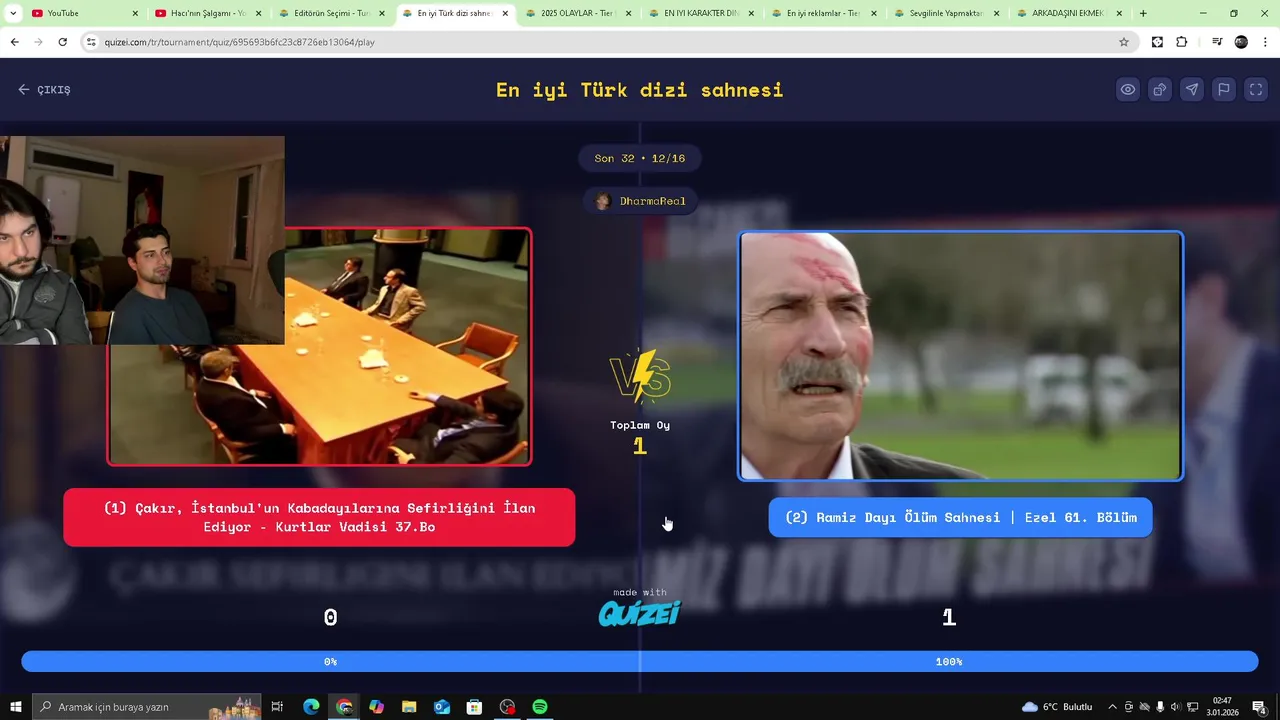Open Microsoft Store from taskbar

(x=475, y=707)
